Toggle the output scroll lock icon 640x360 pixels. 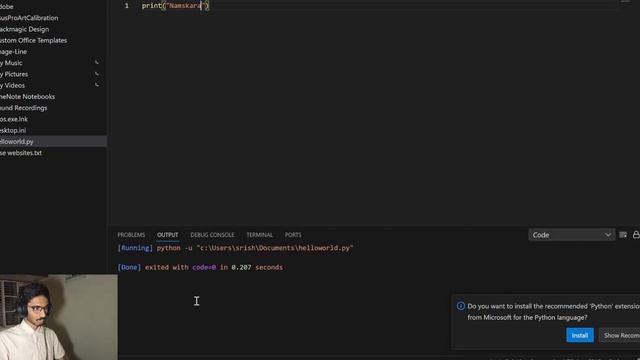pos(636,234)
